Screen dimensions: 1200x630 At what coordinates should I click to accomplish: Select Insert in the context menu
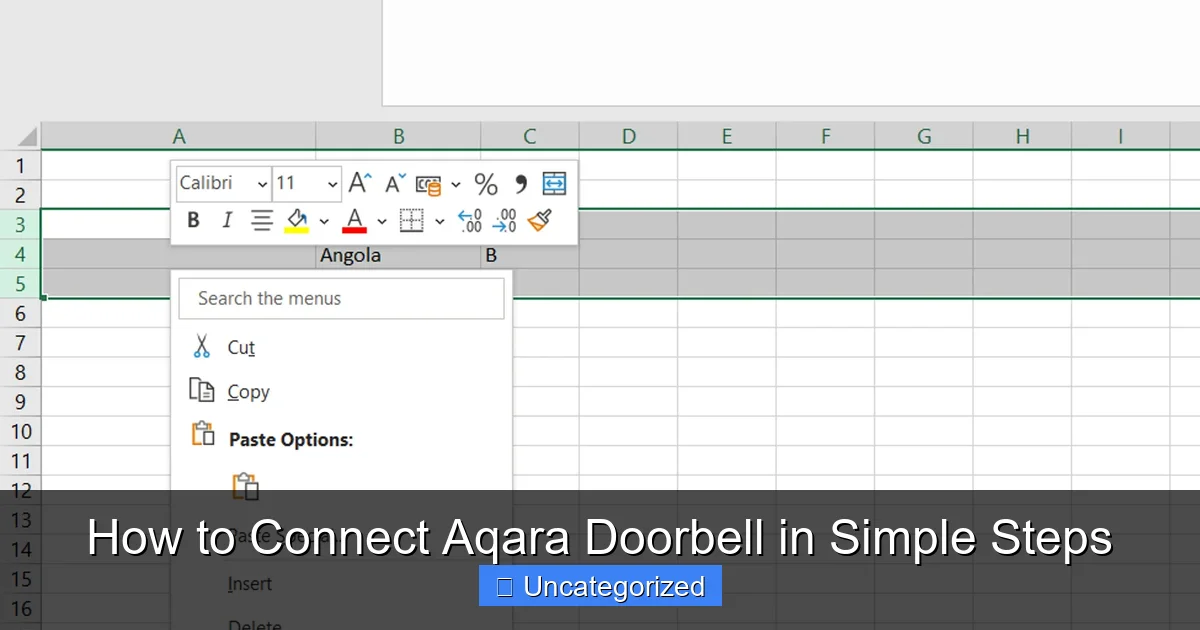(250, 583)
